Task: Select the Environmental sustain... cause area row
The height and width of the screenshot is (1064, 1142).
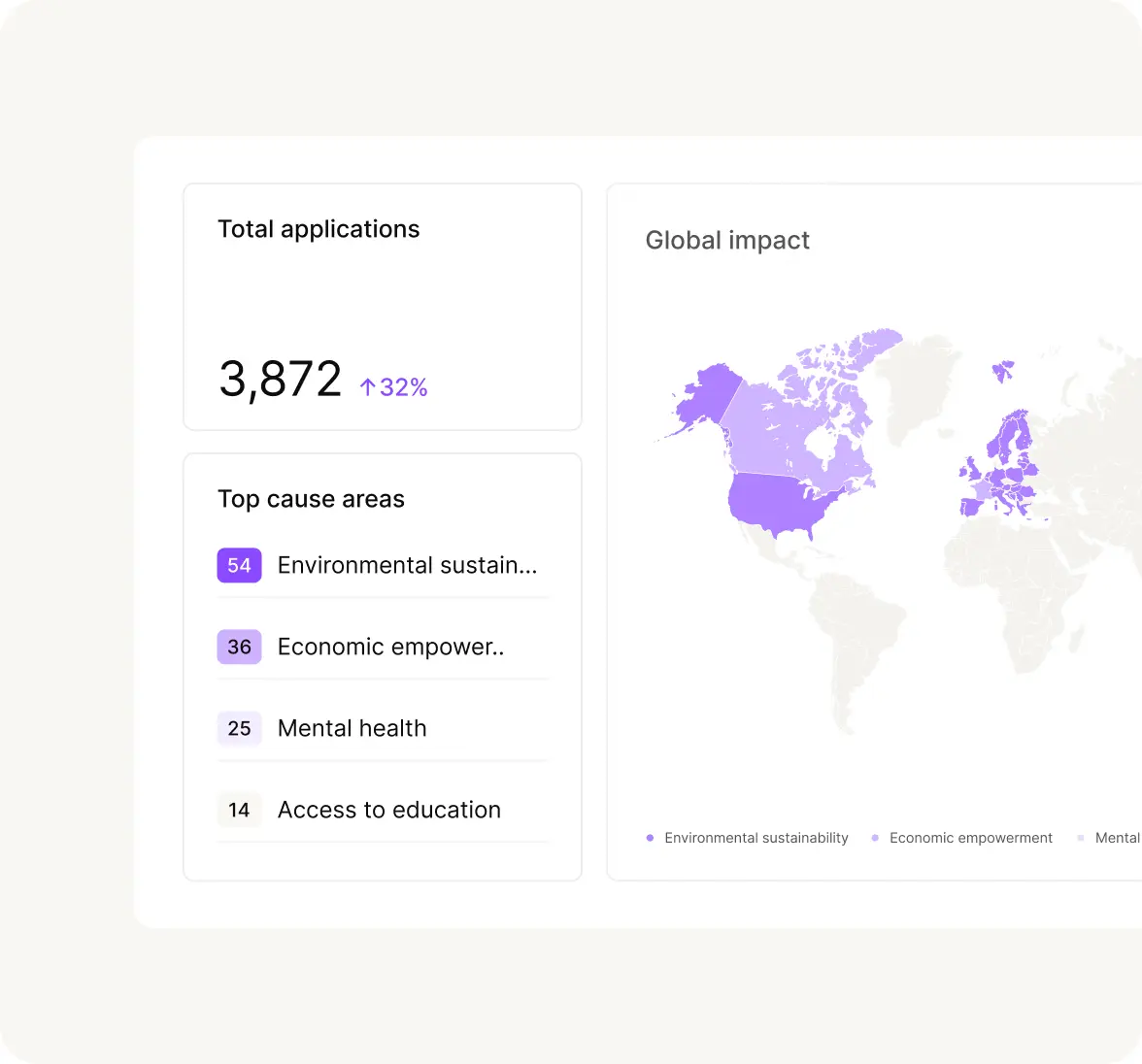Action: click(x=407, y=565)
